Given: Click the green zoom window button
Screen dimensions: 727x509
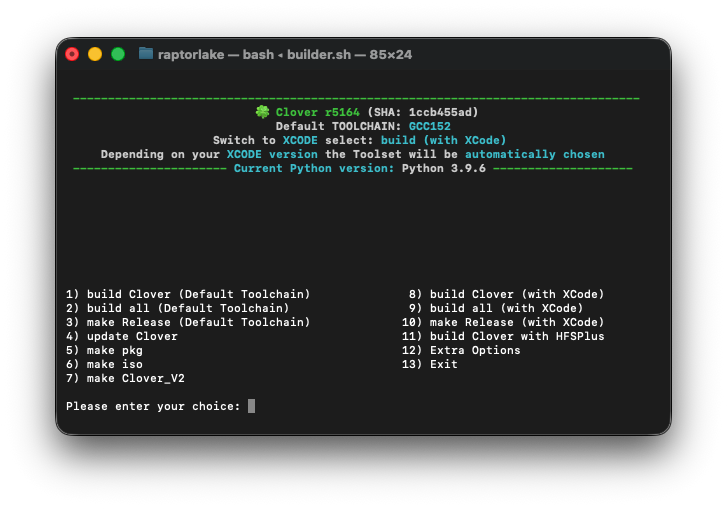Looking at the screenshot, I should 118,54.
